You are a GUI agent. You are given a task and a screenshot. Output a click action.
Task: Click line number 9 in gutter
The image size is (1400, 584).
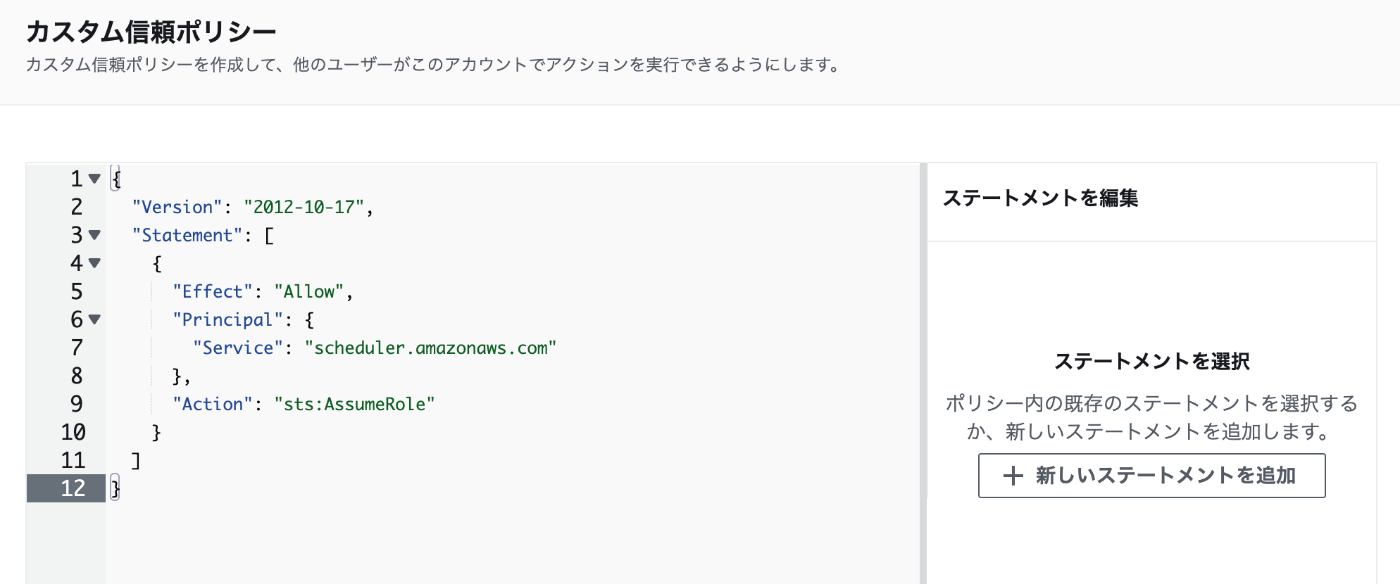[77, 404]
